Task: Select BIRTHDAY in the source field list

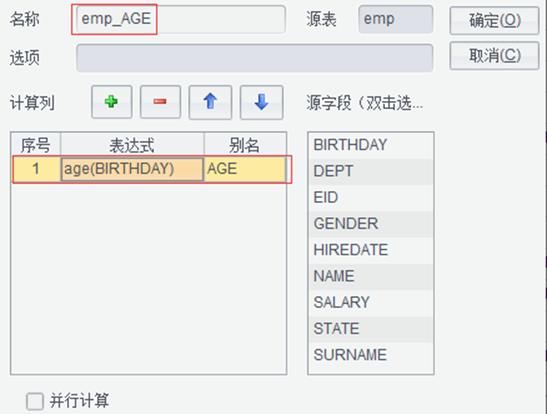Action: (x=370, y=145)
